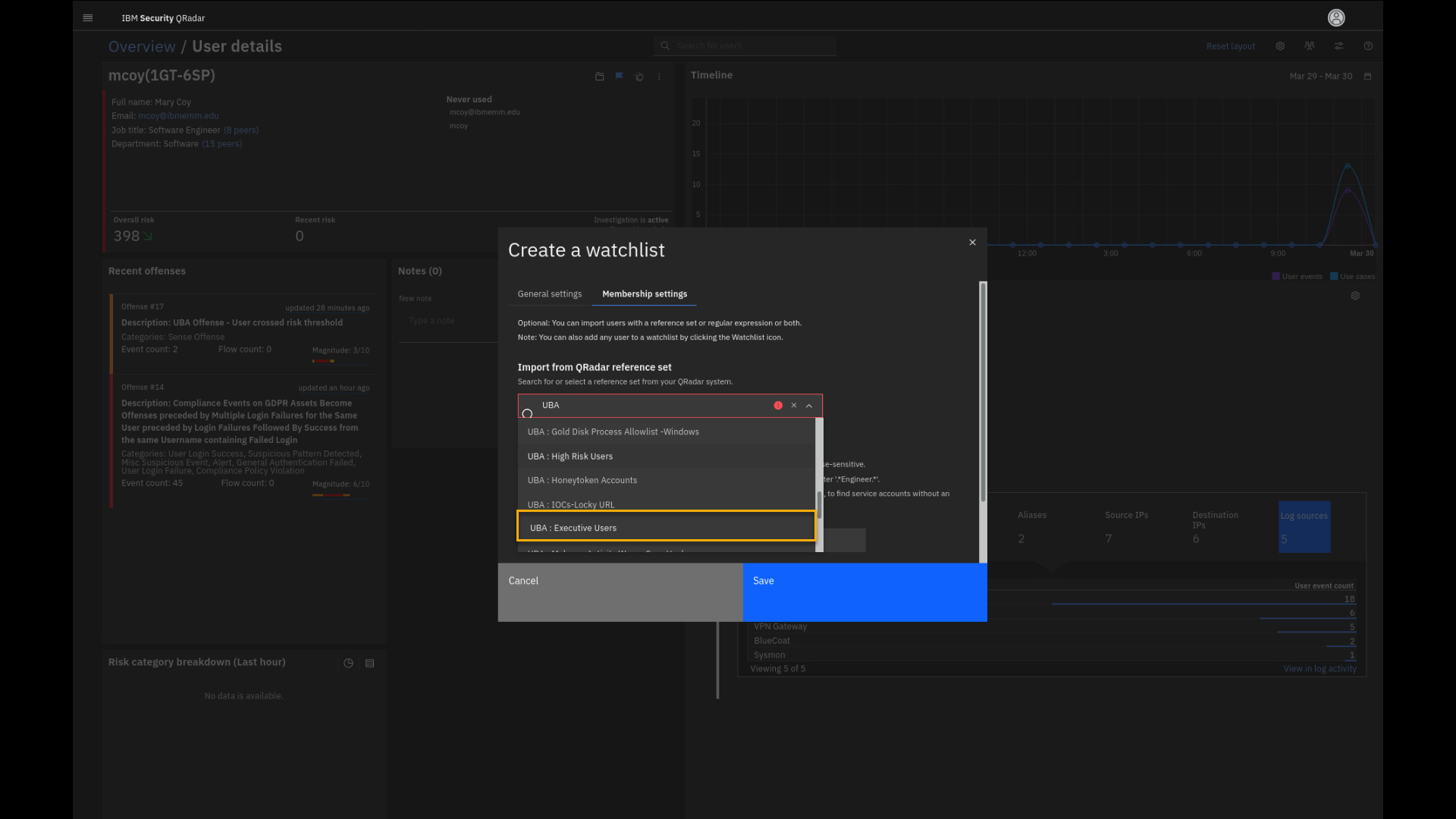The image size is (1456, 819).
Task: Close the Create a watchlist dialog
Action: click(972, 243)
